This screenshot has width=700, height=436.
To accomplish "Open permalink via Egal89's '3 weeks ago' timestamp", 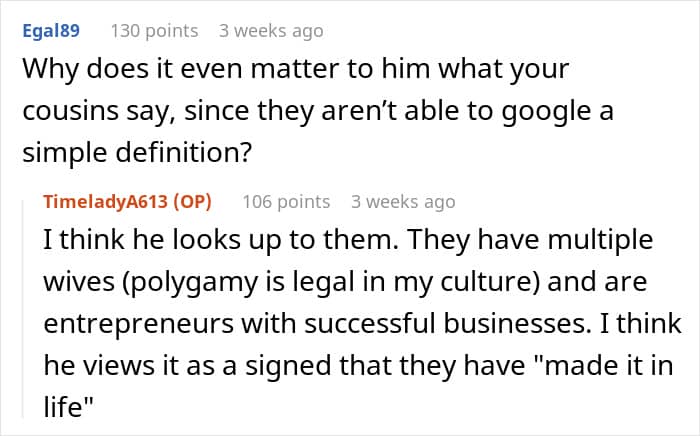I will tap(271, 31).
